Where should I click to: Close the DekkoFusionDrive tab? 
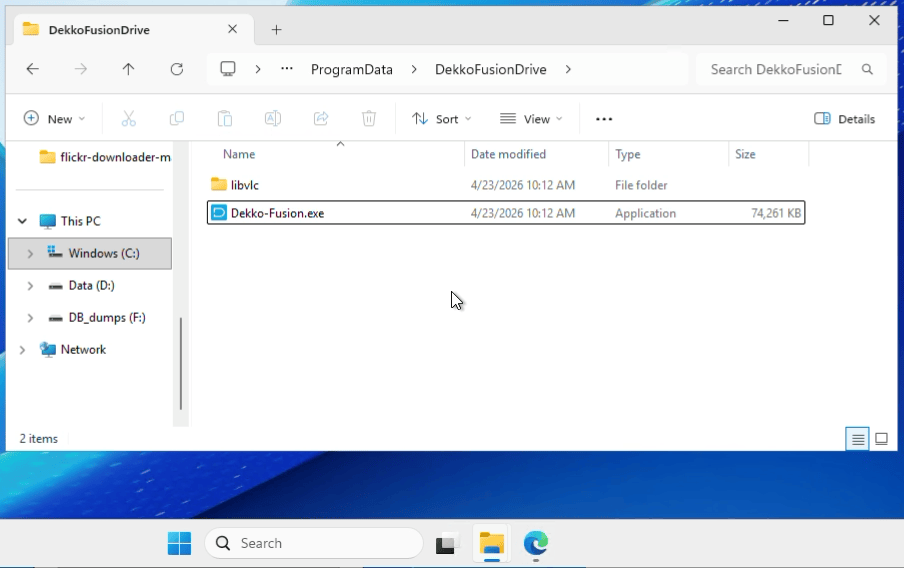(x=232, y=29)
